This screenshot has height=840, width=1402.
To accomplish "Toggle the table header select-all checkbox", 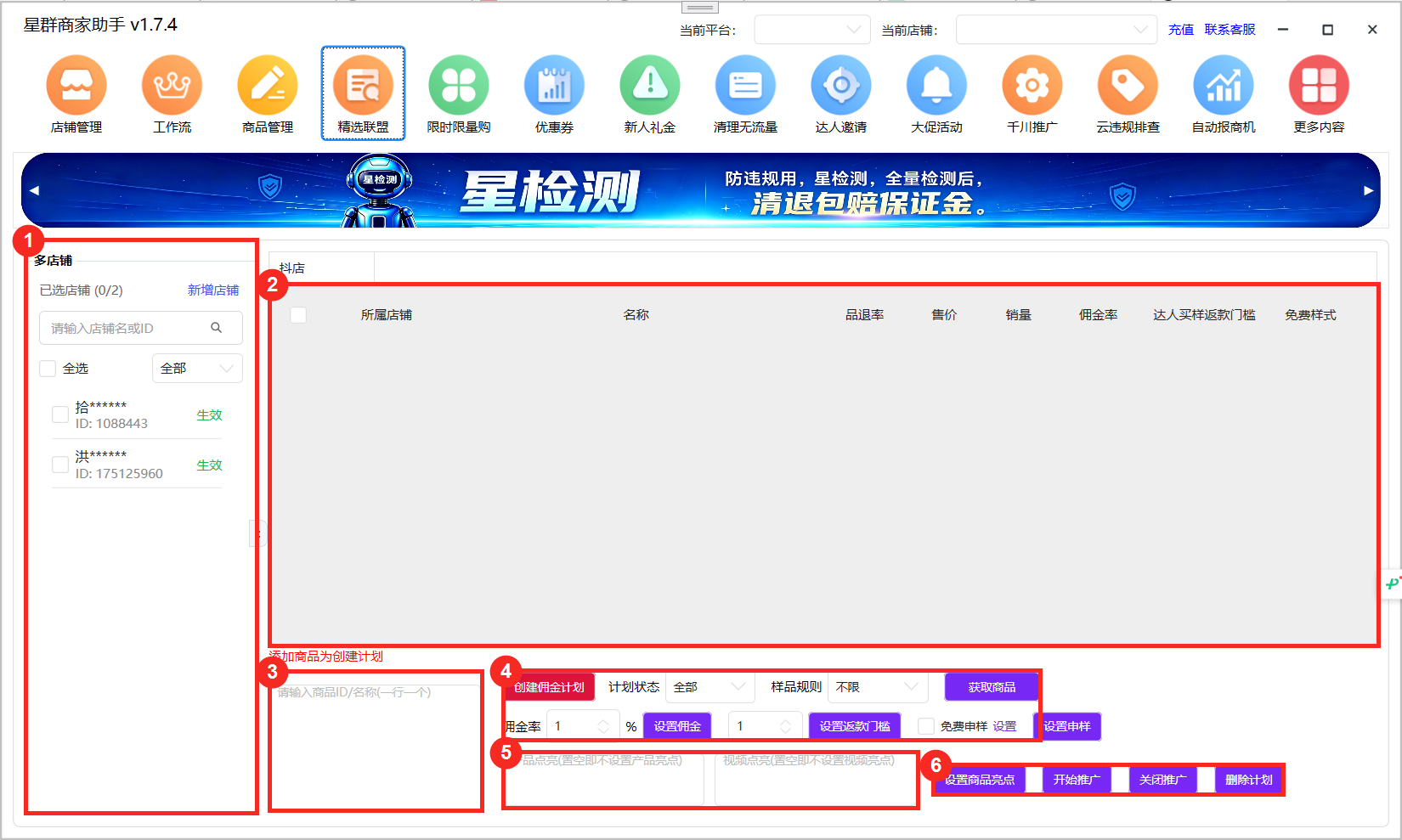I will (298, 315).
